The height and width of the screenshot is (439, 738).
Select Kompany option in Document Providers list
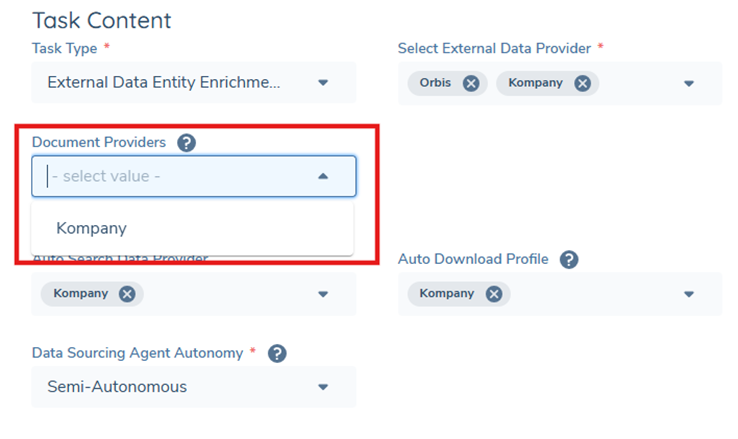tap(92, 228)
